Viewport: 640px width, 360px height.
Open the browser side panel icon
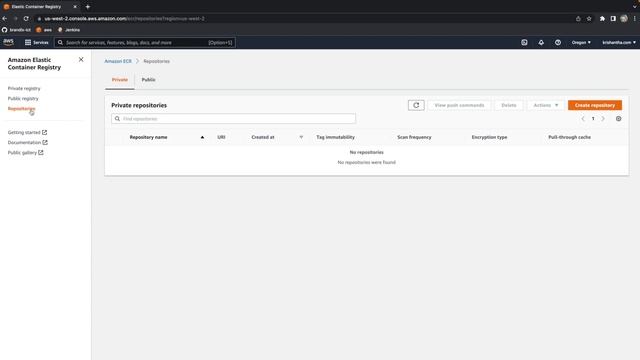[613, 19]
